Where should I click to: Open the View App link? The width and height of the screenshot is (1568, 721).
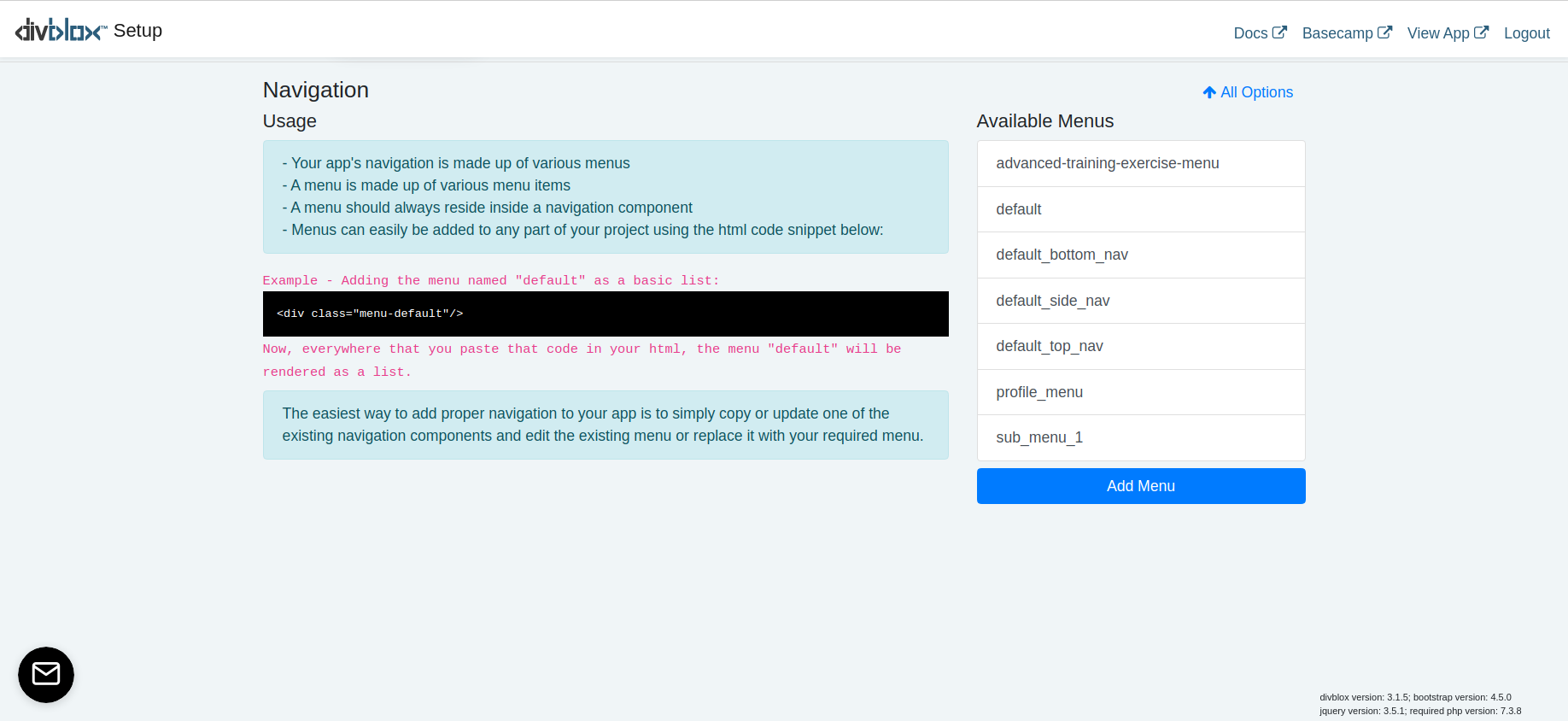1448,33
